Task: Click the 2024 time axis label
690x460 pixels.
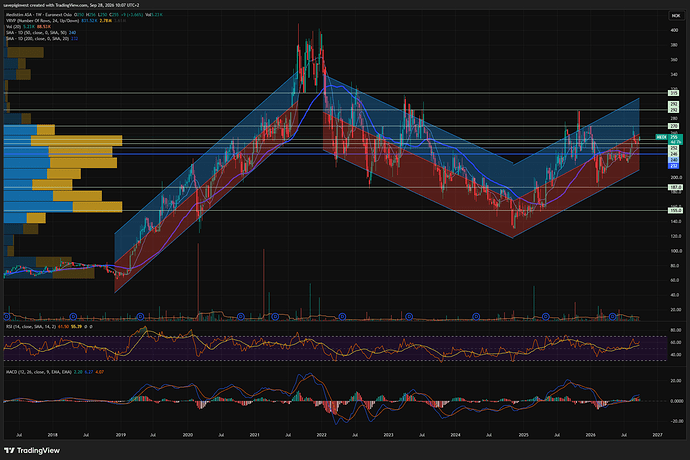Action: pos(455,435)
